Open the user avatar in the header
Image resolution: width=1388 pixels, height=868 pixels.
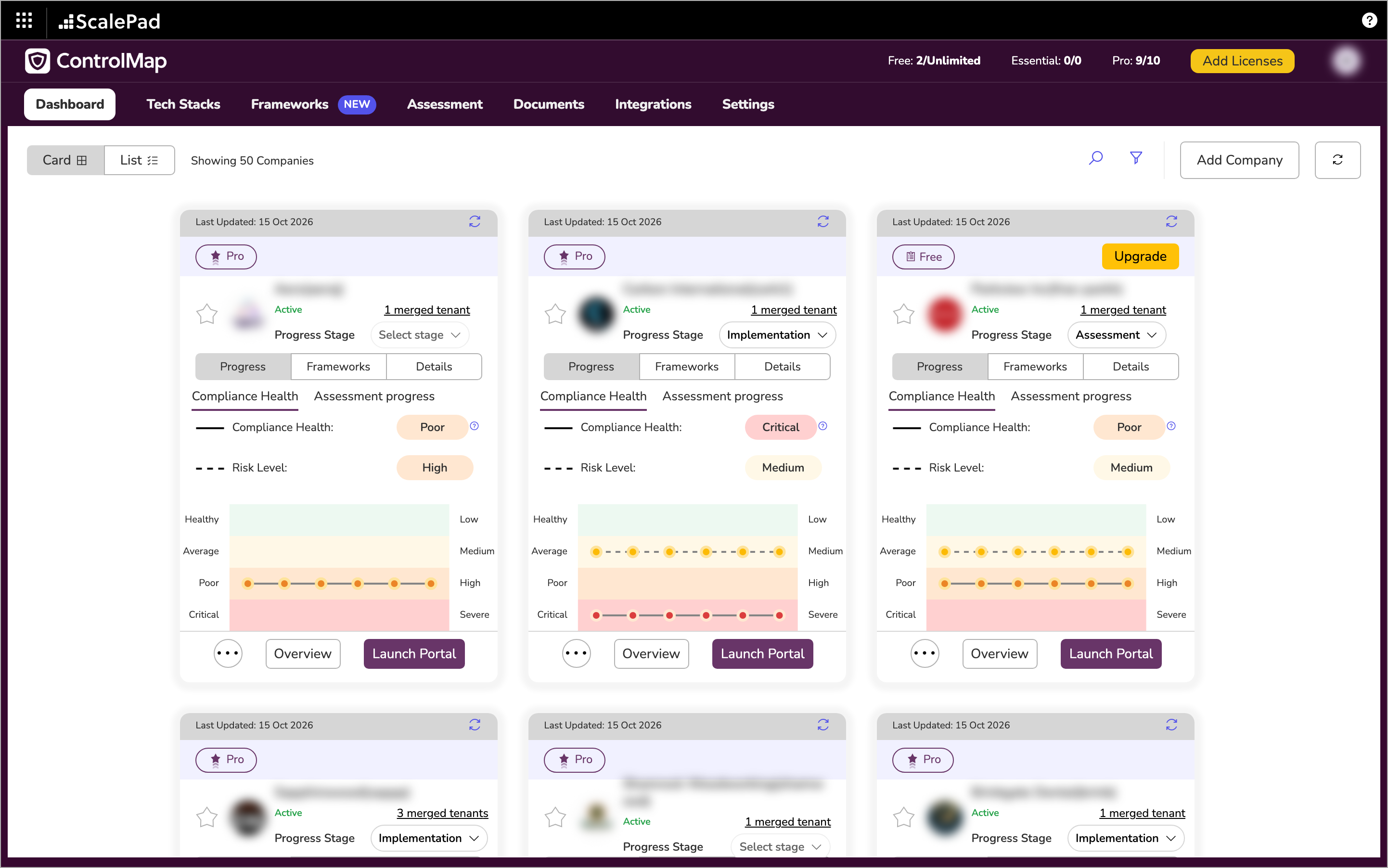click(1346, 61)
